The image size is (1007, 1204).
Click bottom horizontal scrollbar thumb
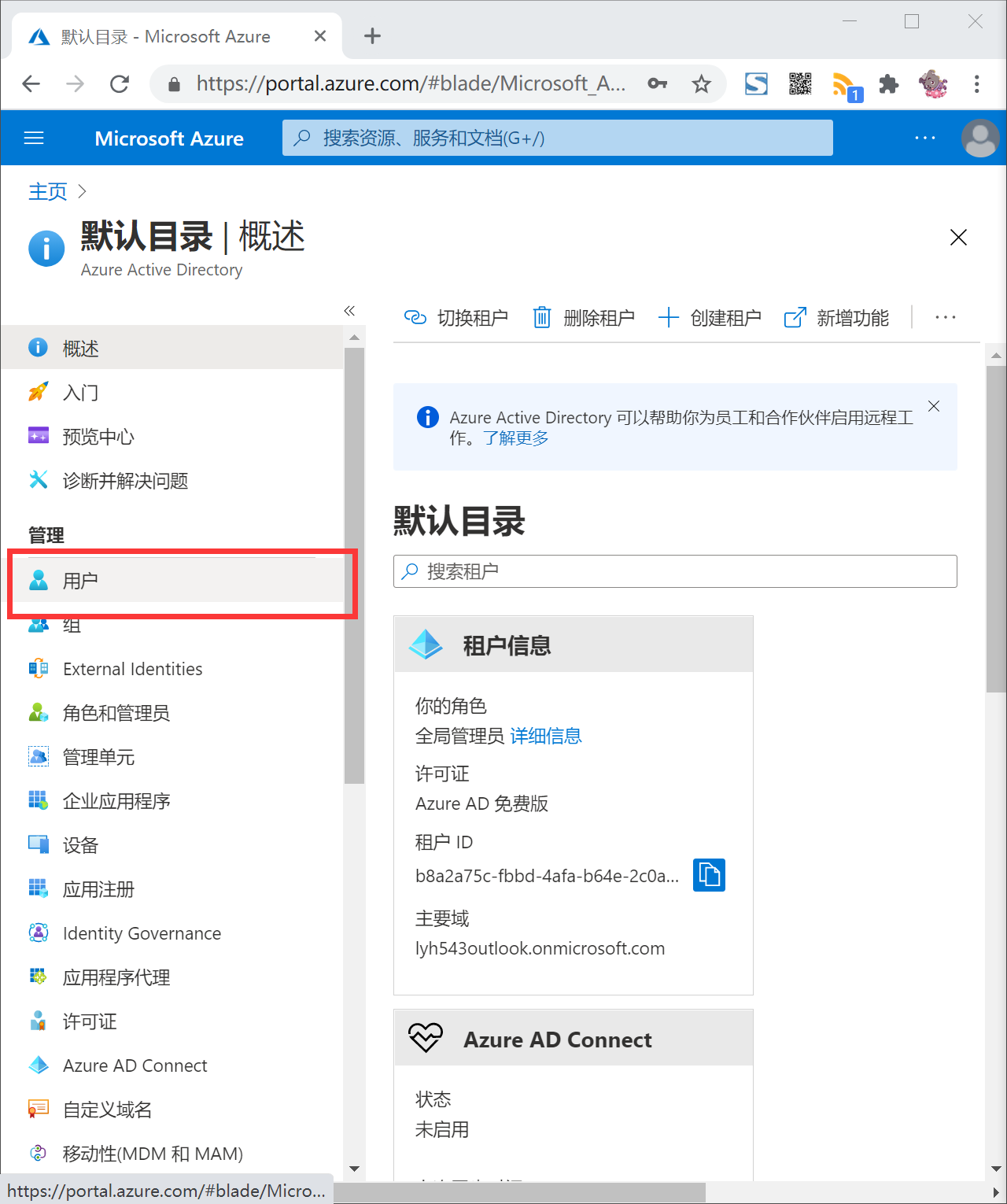519,1193
